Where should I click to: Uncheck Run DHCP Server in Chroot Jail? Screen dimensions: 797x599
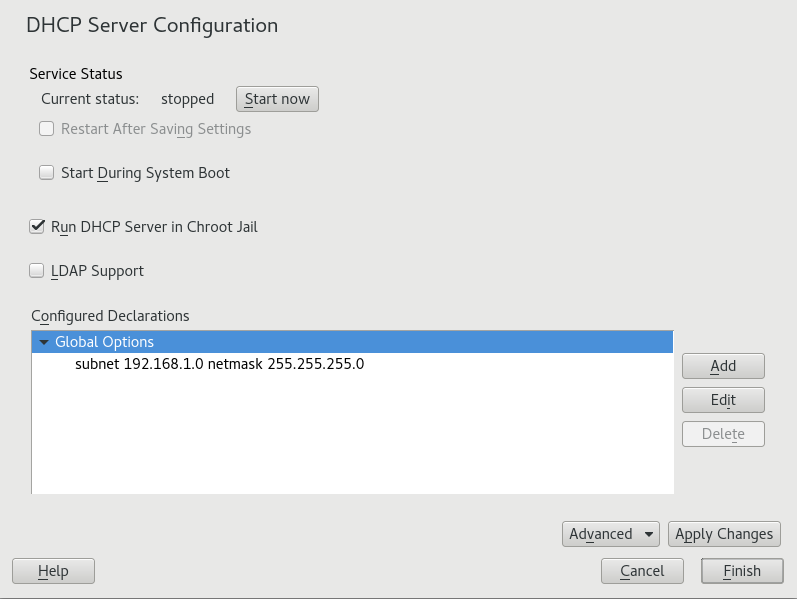37,227
